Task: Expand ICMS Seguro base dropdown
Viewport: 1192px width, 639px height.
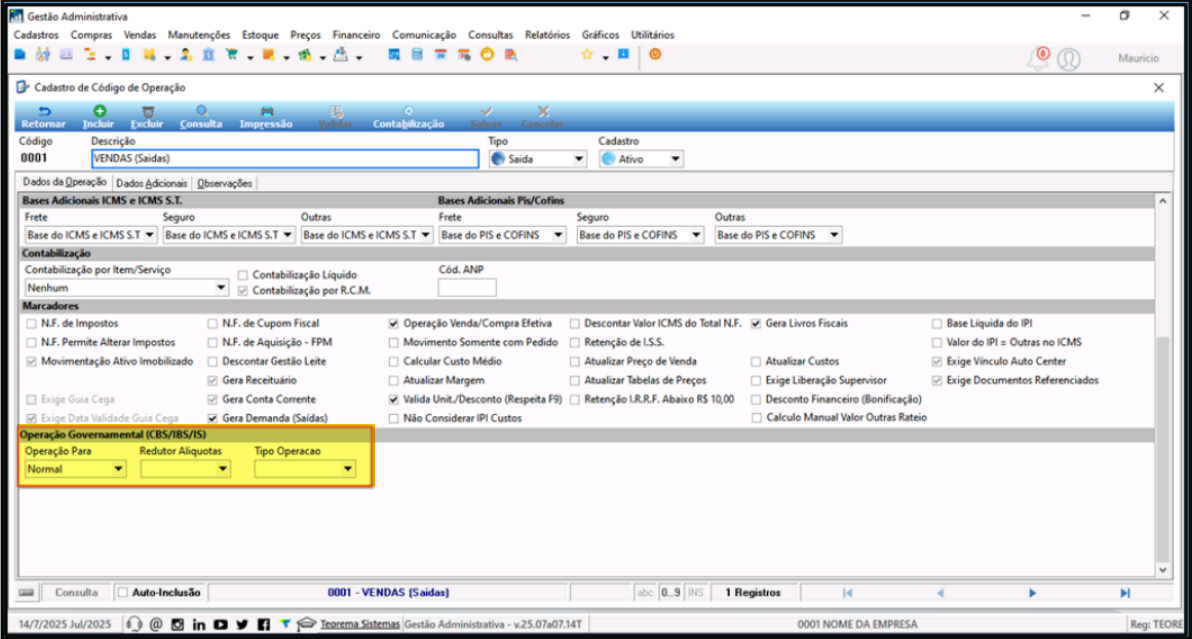Action: pyautogui.click(x=287, y=235)
